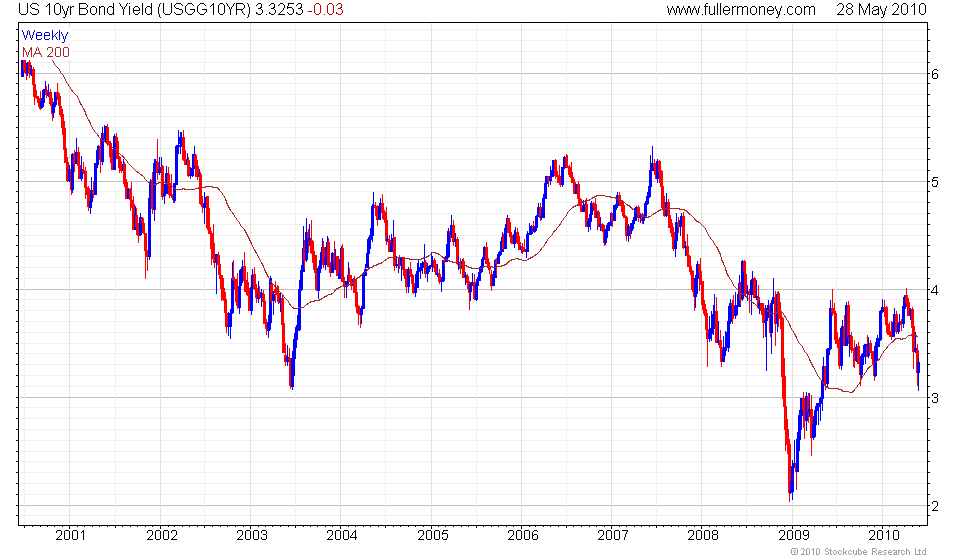This screenshot has height=560, width=980.
Task: Select the 2006 year label on x-axis
Action: 522,535
